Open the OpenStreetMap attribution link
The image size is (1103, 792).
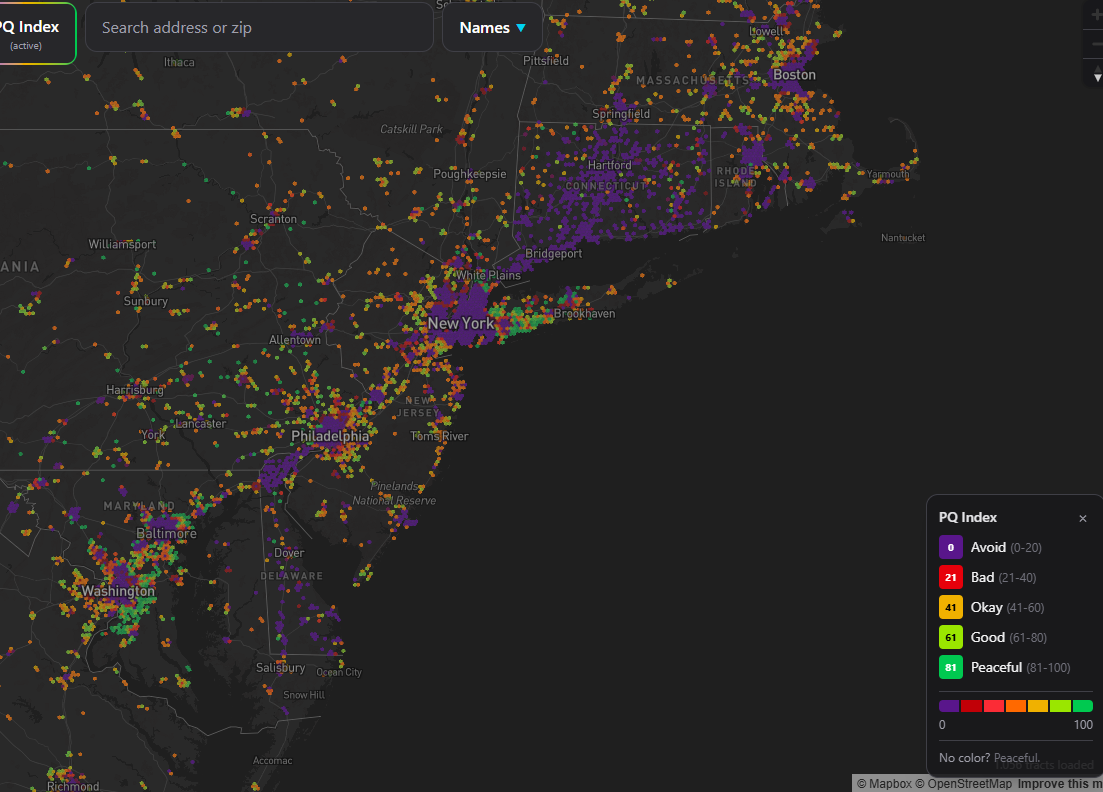click(x=963, y=784)
